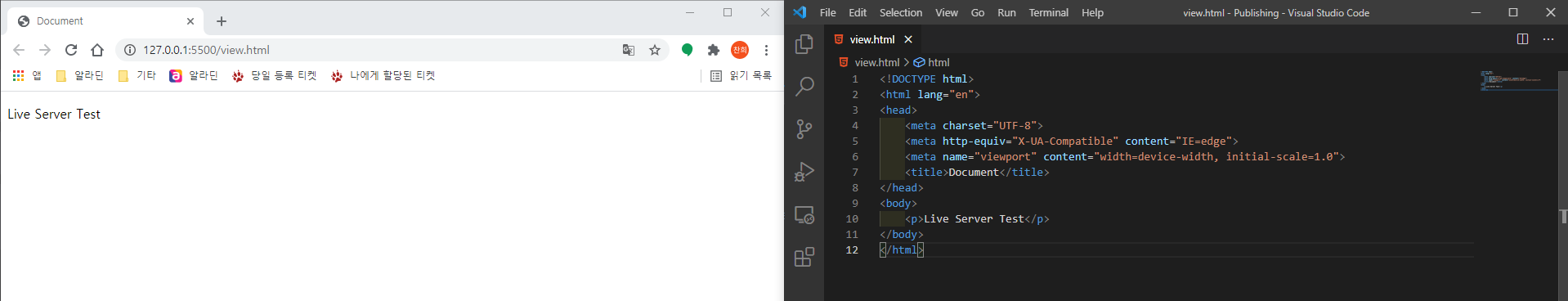Open the Terminal menu
Screen dimensions: 1568x301
[x=1048, y=12]
